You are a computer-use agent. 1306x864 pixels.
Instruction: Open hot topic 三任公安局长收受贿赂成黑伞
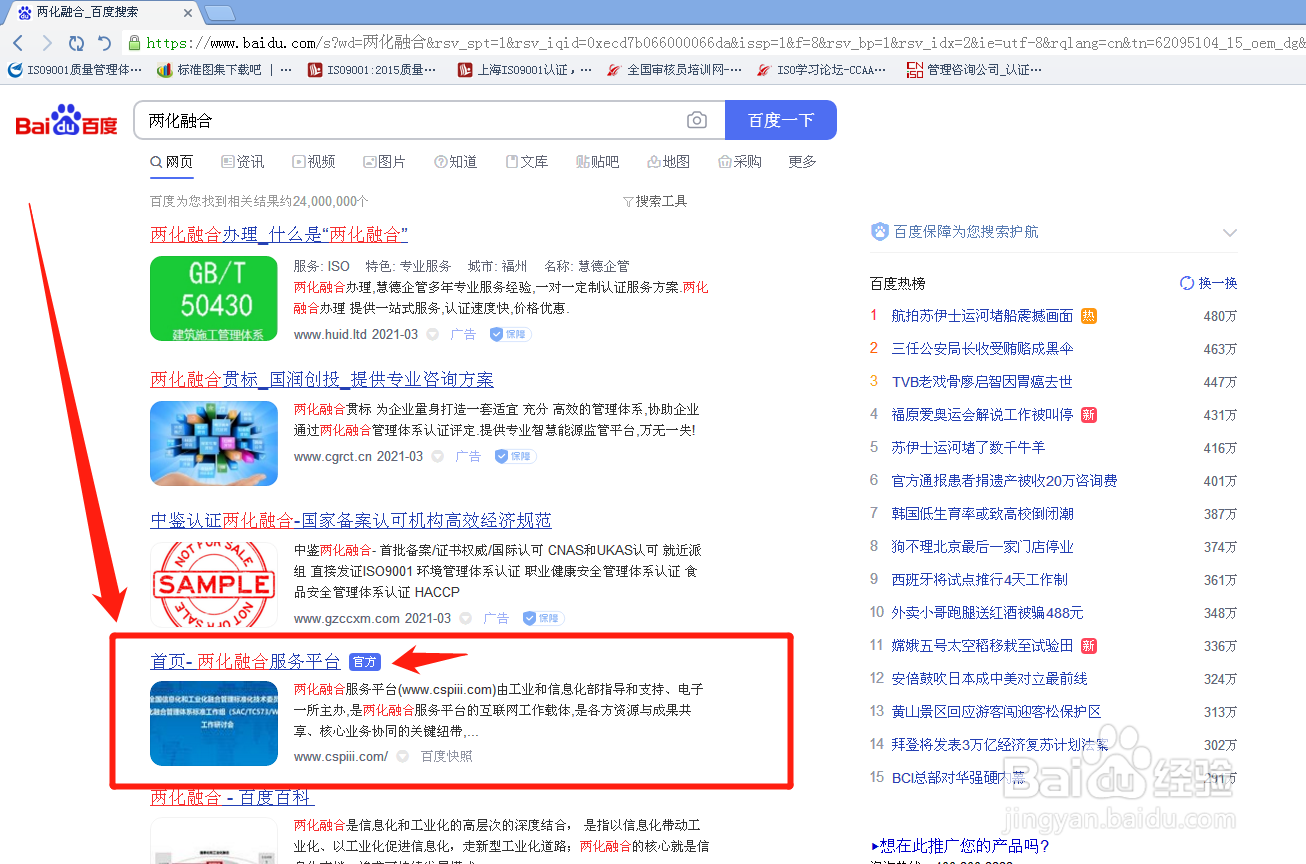click(982, 349)
